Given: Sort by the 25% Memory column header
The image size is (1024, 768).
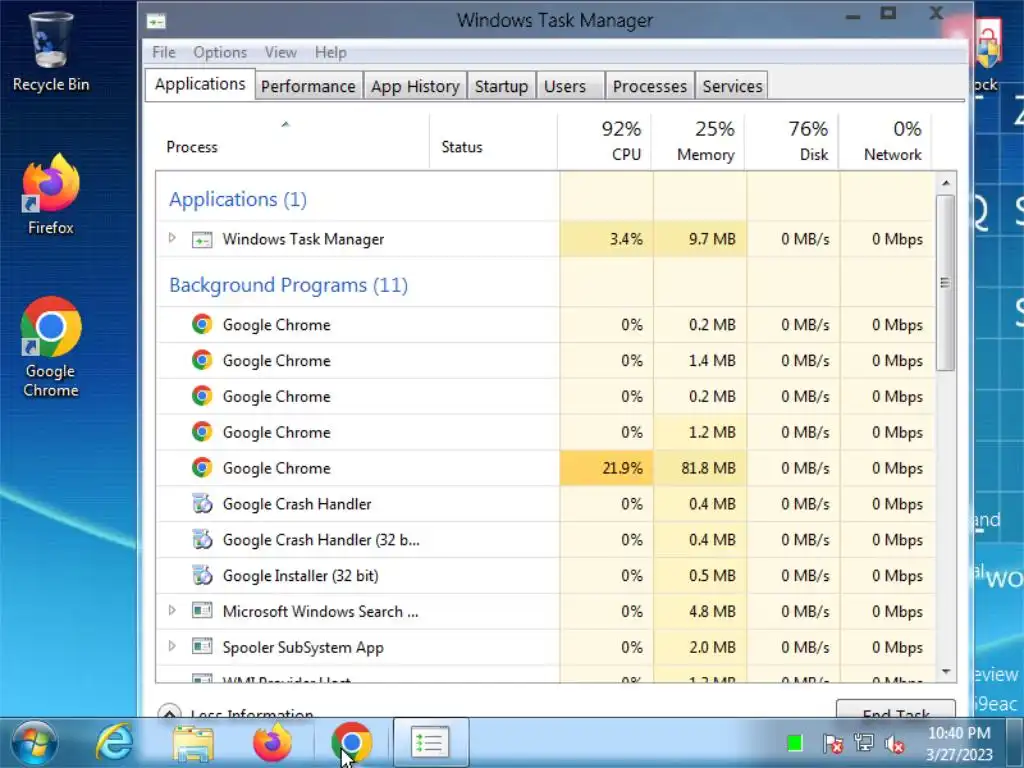Looking at the screenshot, I should [x=699, y=142].
